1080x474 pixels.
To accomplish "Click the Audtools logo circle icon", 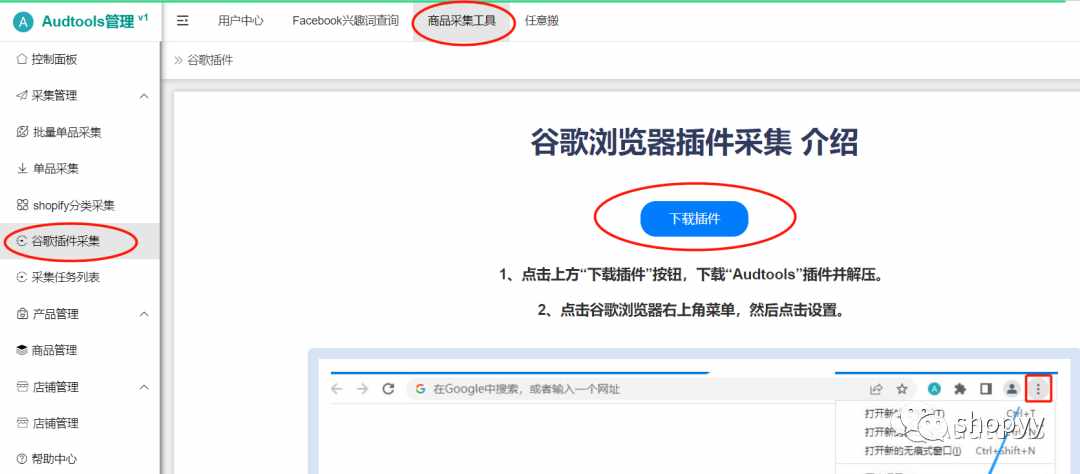I will 23,22.
